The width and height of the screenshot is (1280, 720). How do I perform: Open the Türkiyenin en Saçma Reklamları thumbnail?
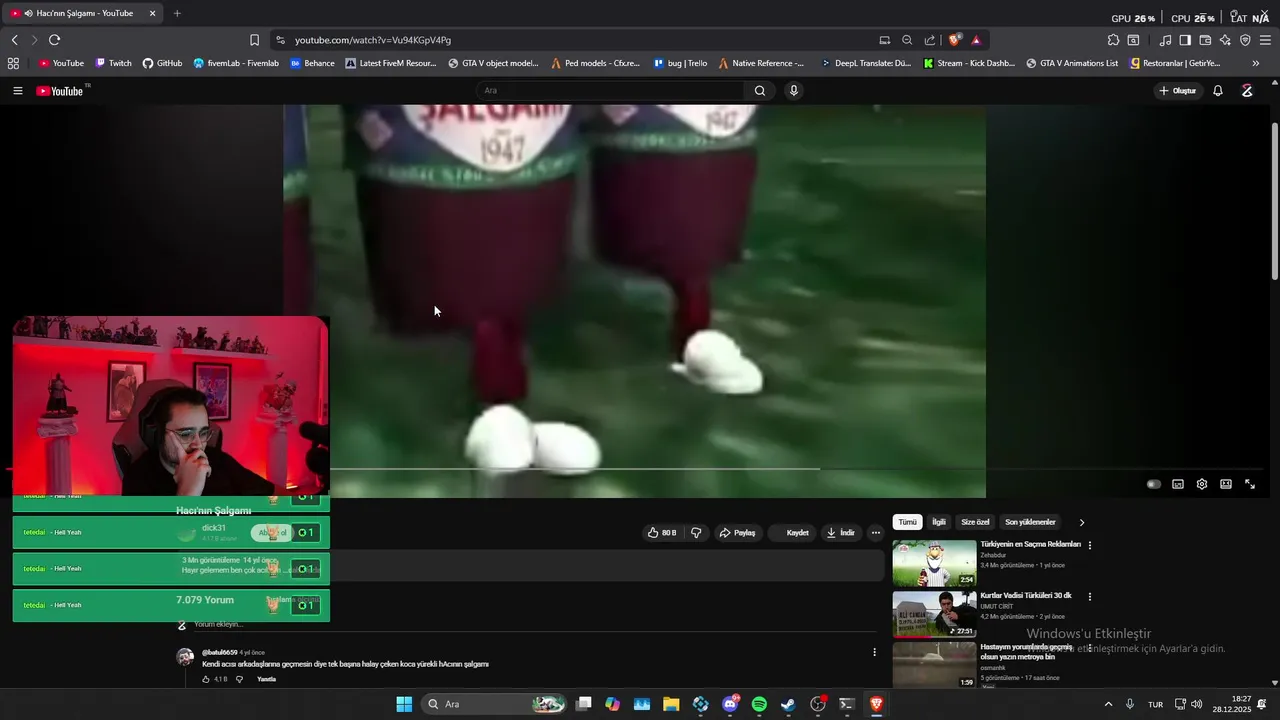pyautogui.click(x=934, y=563)
